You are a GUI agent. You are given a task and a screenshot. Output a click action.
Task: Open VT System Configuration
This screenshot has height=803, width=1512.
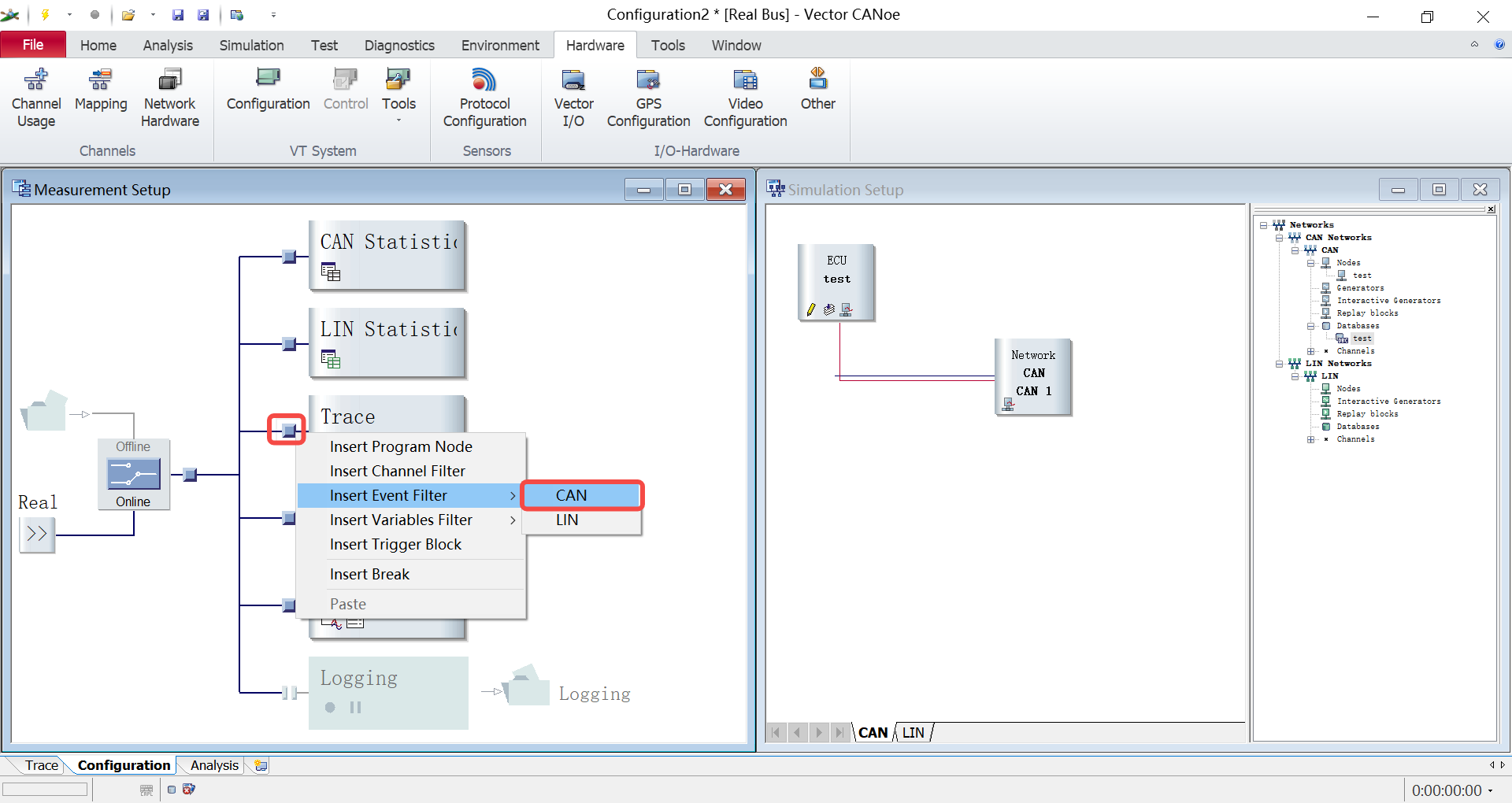tap(268, 91)
